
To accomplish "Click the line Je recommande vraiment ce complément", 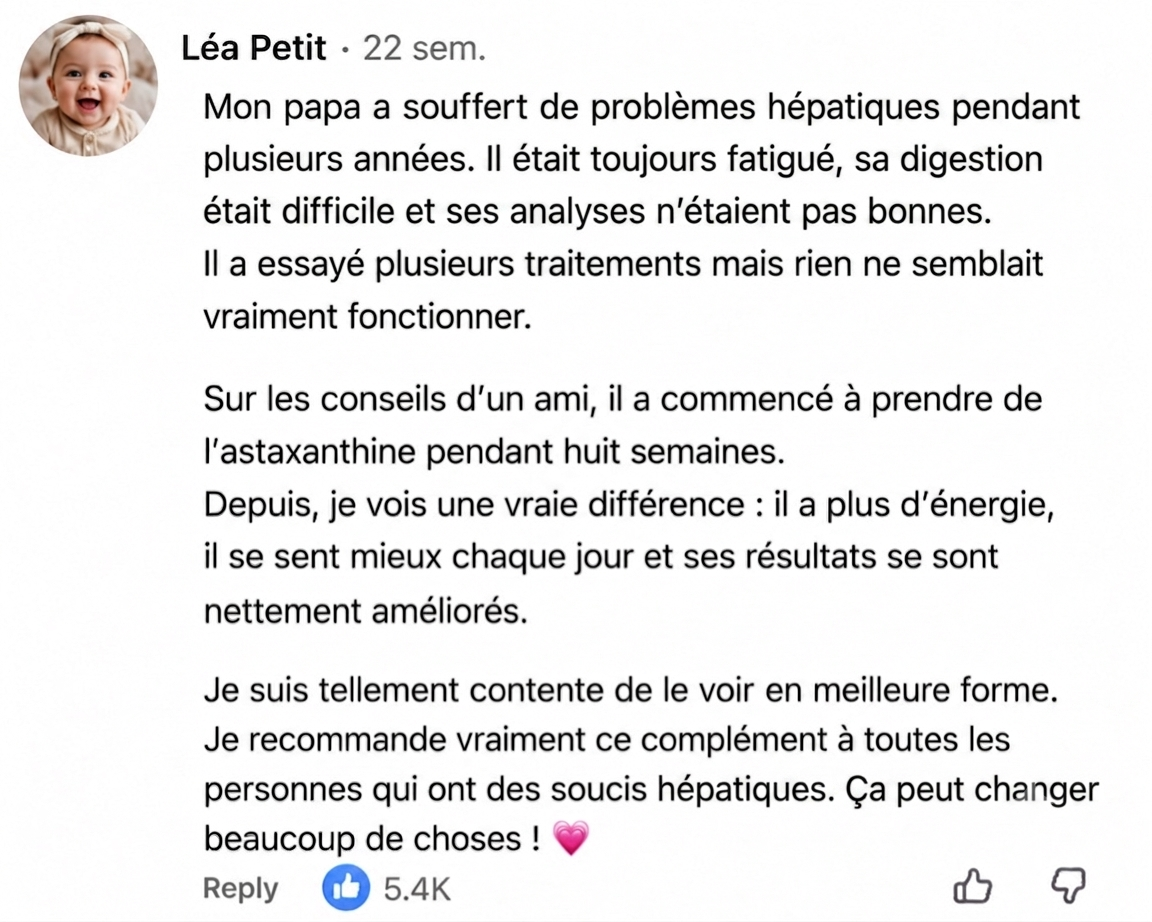I will (607, 740).
